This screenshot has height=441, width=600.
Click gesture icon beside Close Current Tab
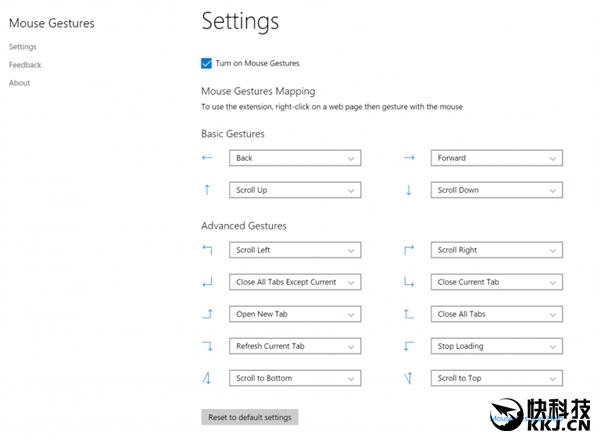click(409, 282)
